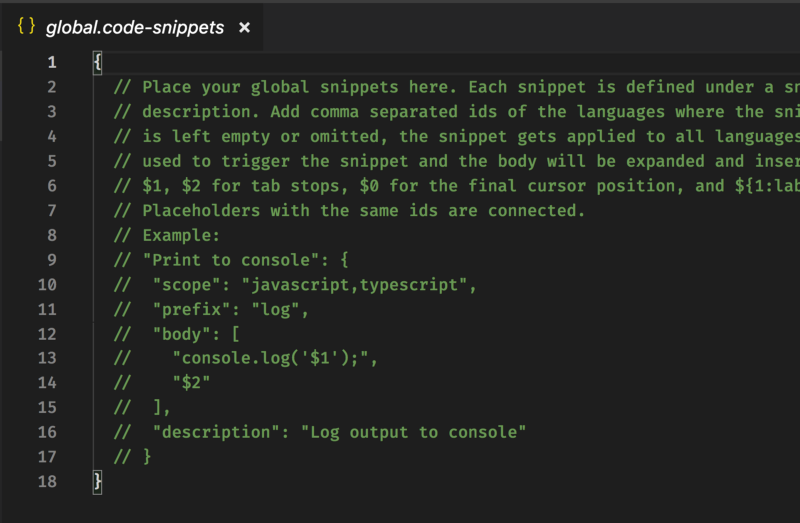800x523 pixels.
Task: Click the "description" key text
Action: [221, 431]
